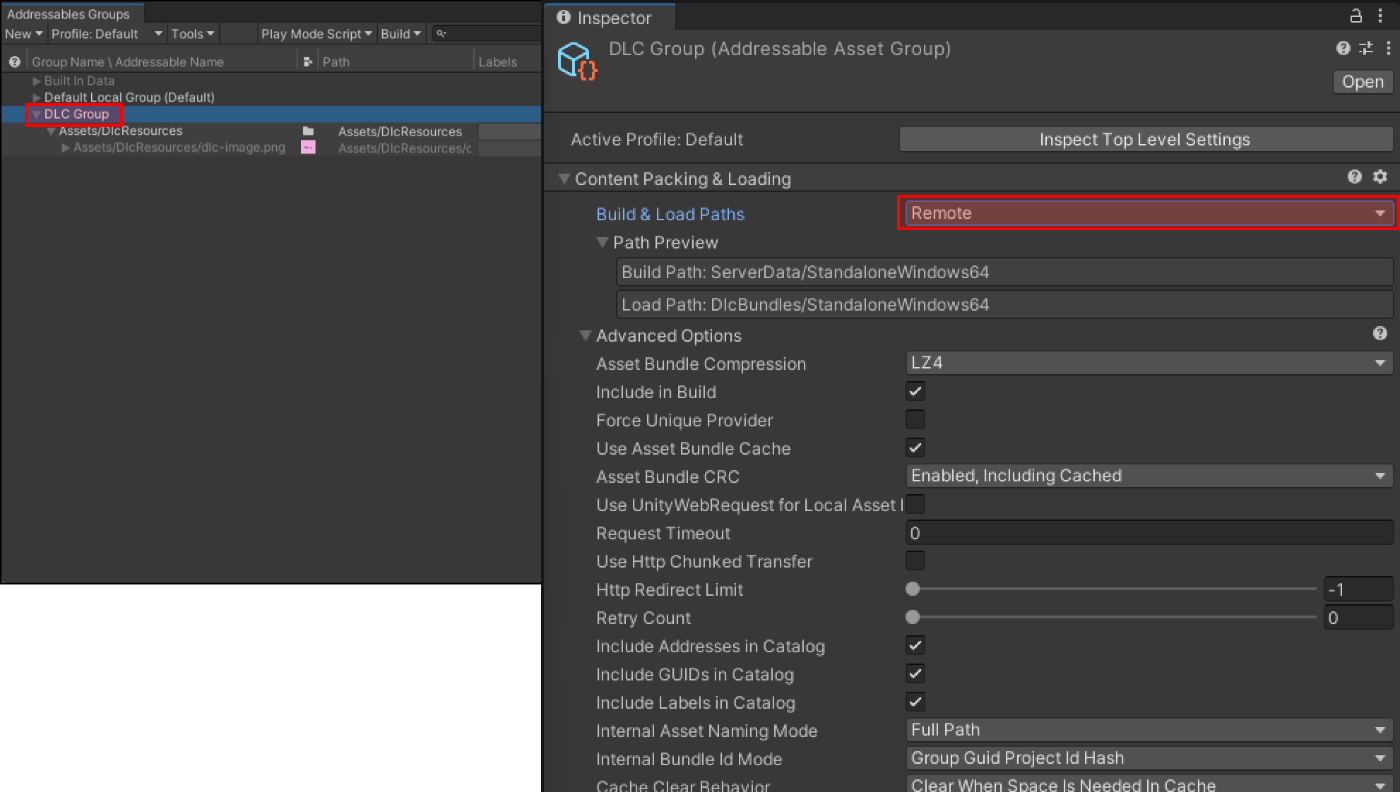Viewport: 1400px width, 792px height.
Task: Open the Play Mode Script menu
Action: (317, 34)
